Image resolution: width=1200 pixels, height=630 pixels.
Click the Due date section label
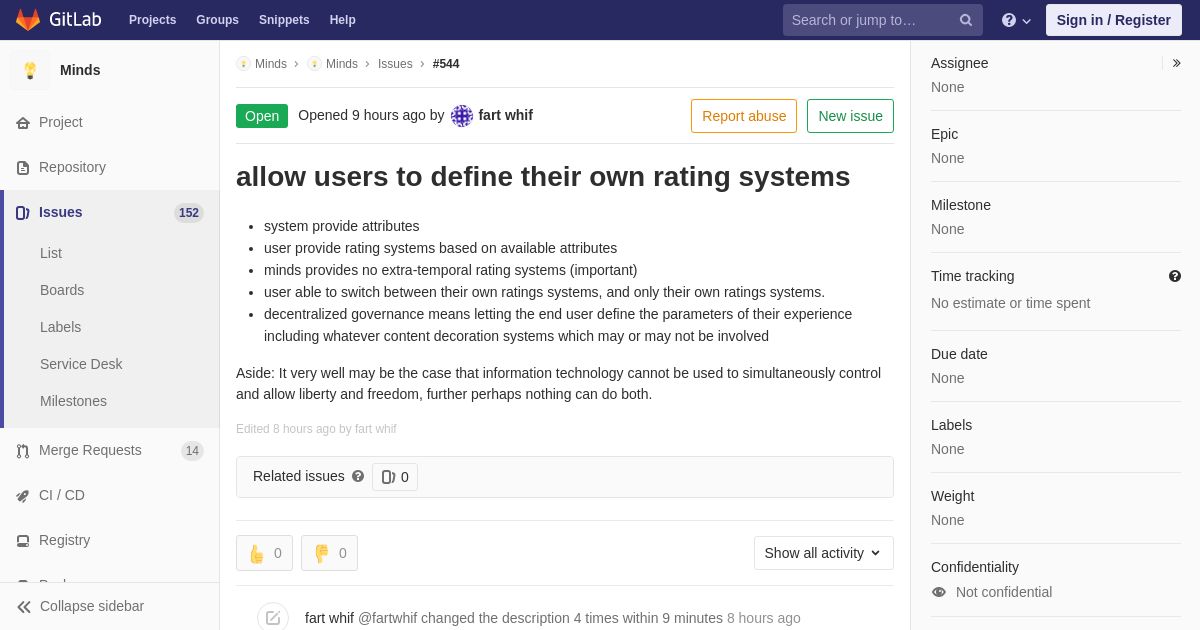click(x=959, y=354)
